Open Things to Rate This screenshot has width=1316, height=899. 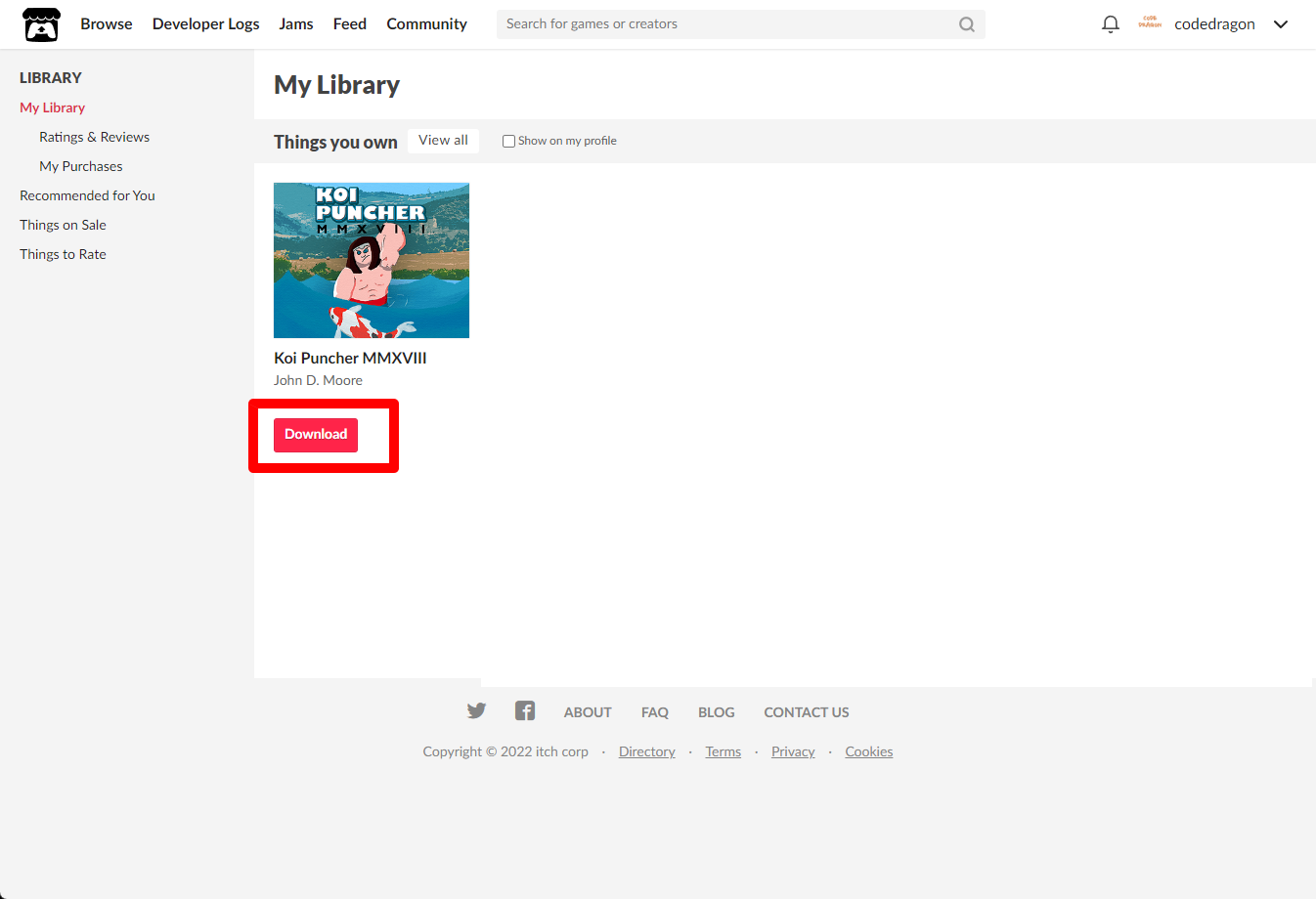pyautogui.click(x=64, y=254)
